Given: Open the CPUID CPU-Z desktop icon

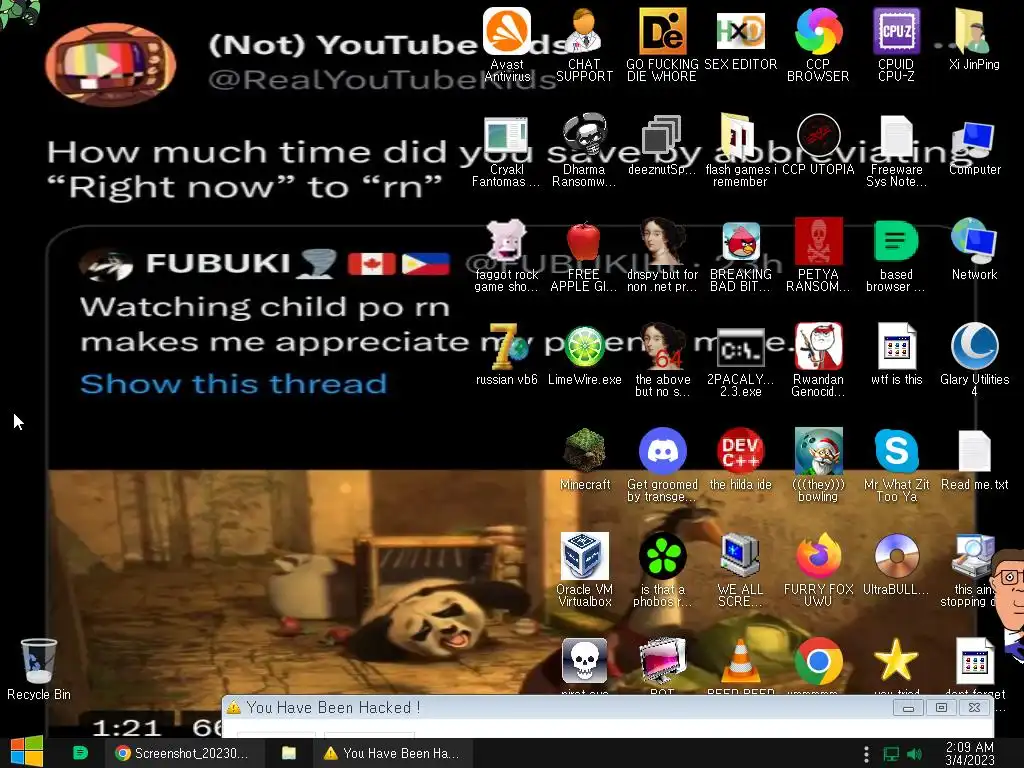Looking at the screenshot, I should tap(896, 45).
